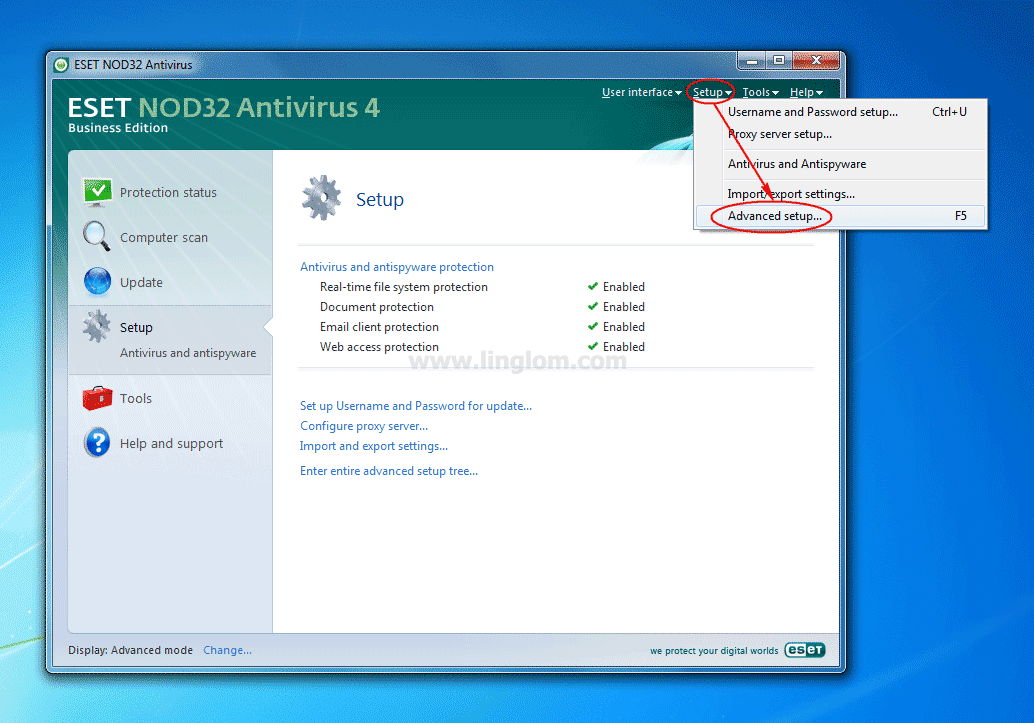The image size is (1034, 723).
Task: Open Antivirus and antispyware sub-item
Action: pos(188,353)
